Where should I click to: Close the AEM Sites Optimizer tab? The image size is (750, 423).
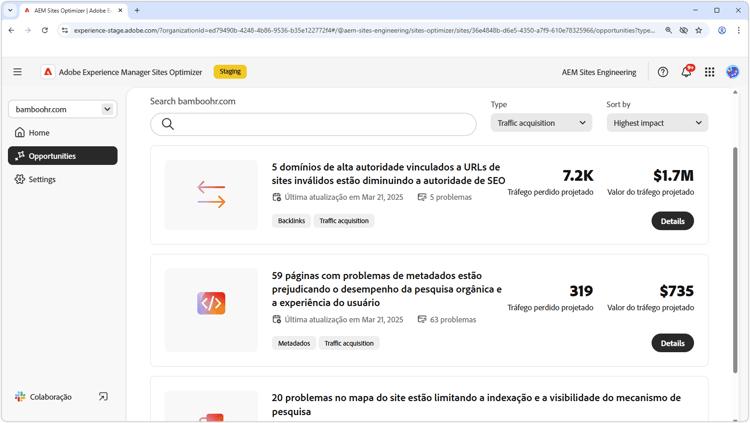(120, 10)
